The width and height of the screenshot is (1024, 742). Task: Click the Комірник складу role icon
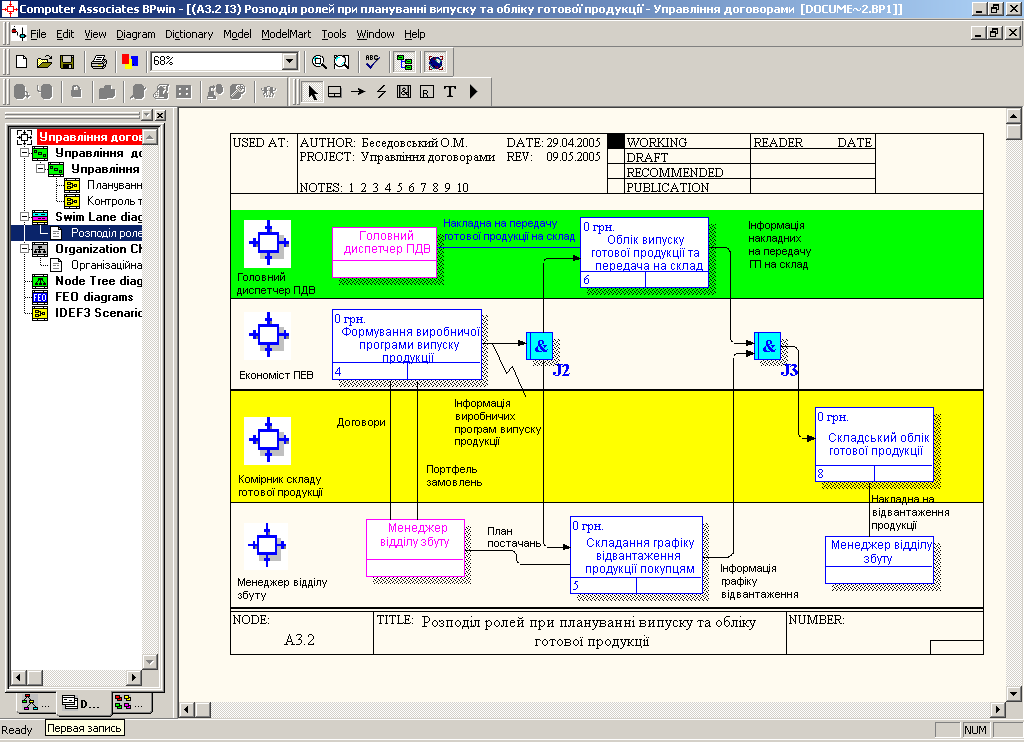point(268,440)
